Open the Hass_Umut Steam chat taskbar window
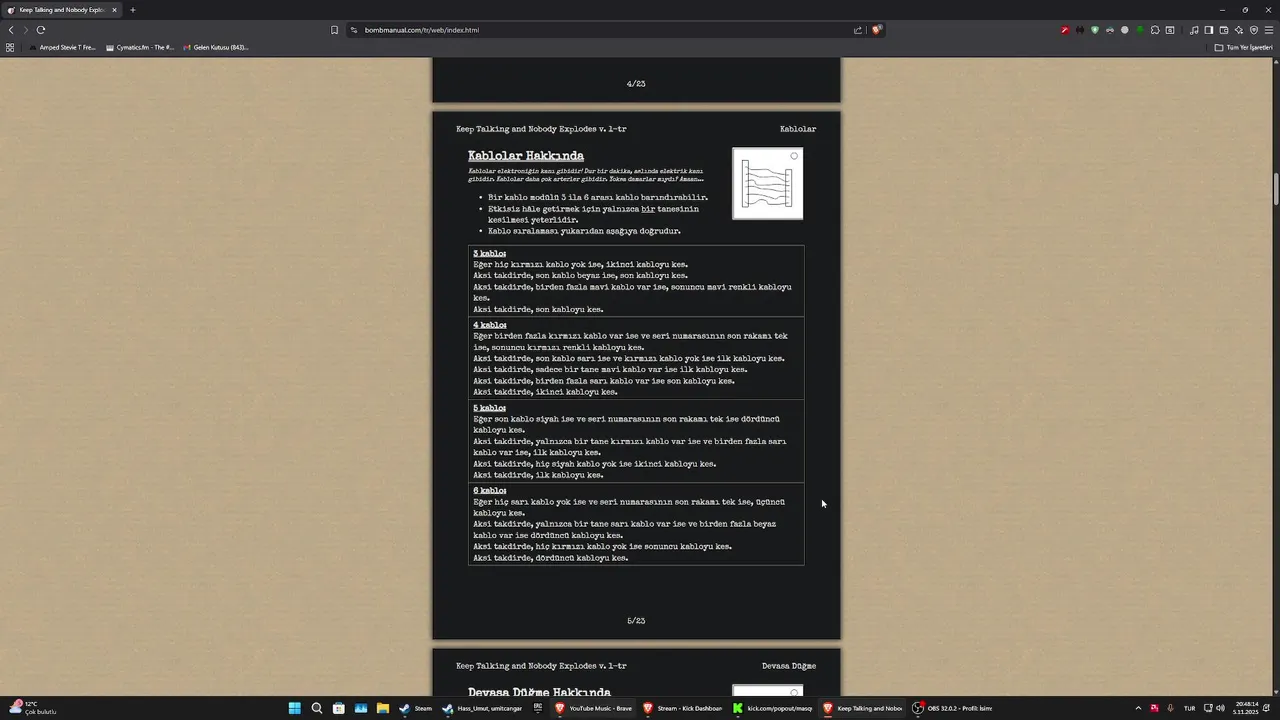Screen dimensions: 1280x720 (483, 708)
